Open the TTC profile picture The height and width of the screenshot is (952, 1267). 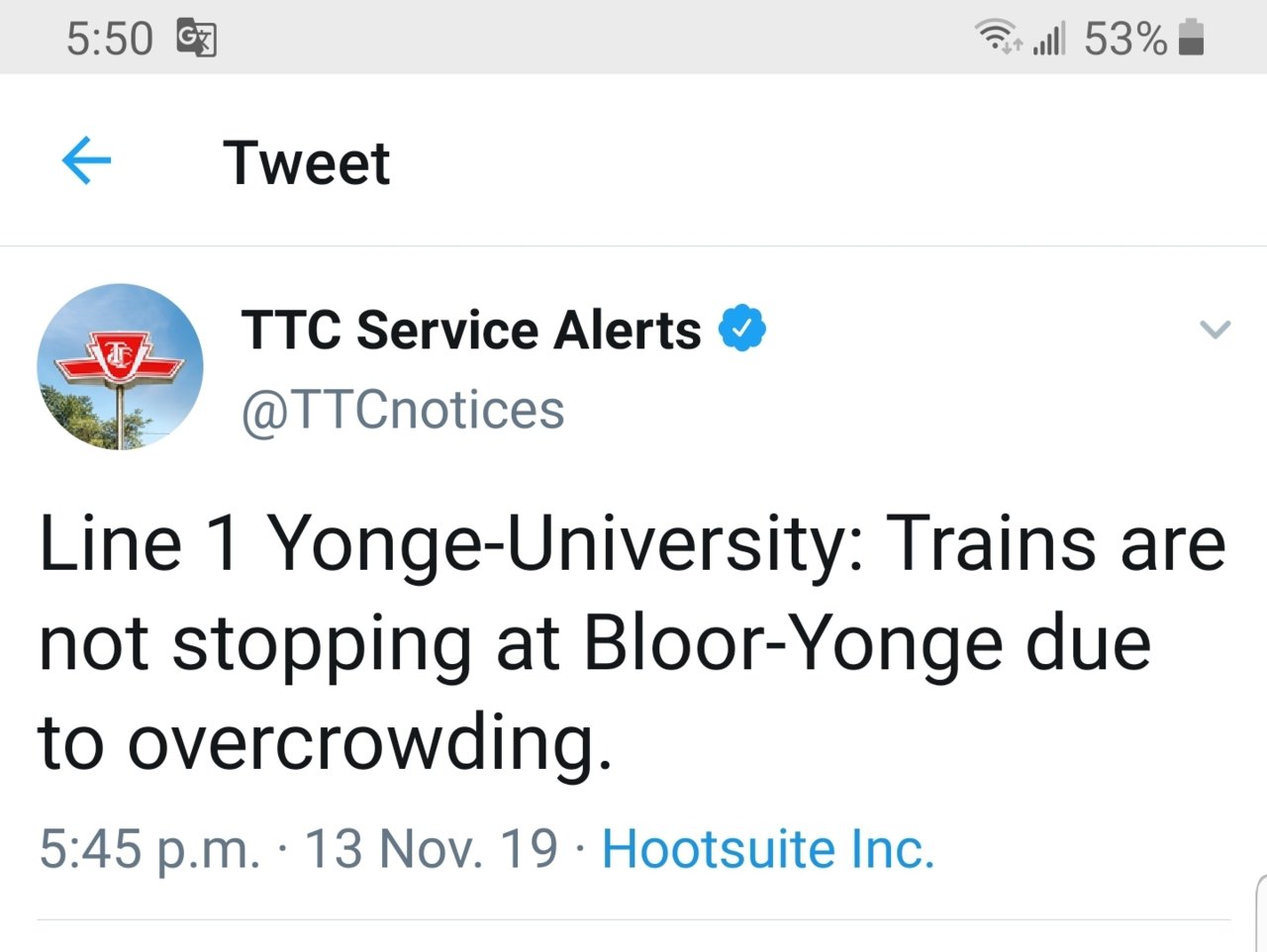[120, 367]
